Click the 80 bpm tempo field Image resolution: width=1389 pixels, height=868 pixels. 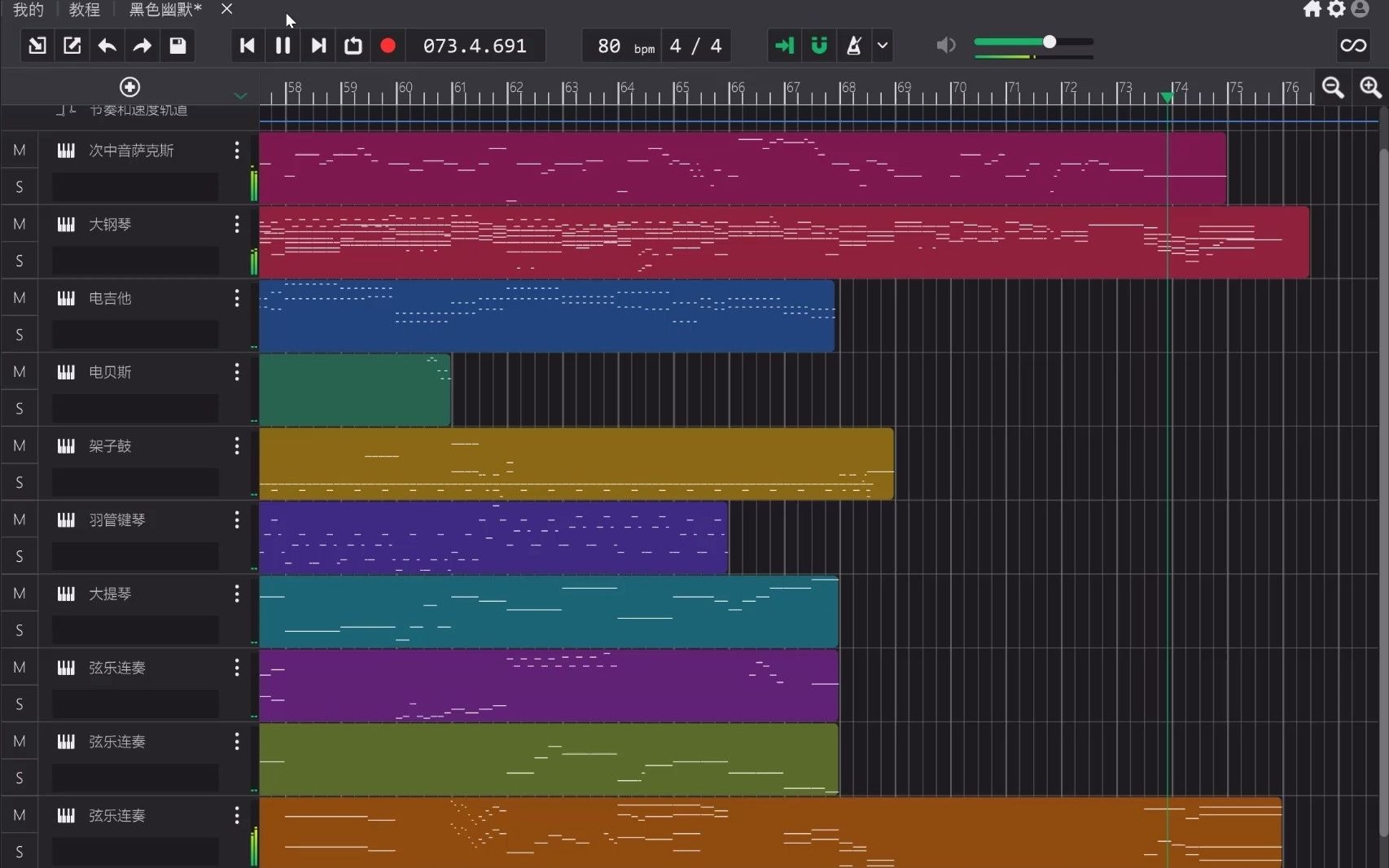tap(622, 46)
